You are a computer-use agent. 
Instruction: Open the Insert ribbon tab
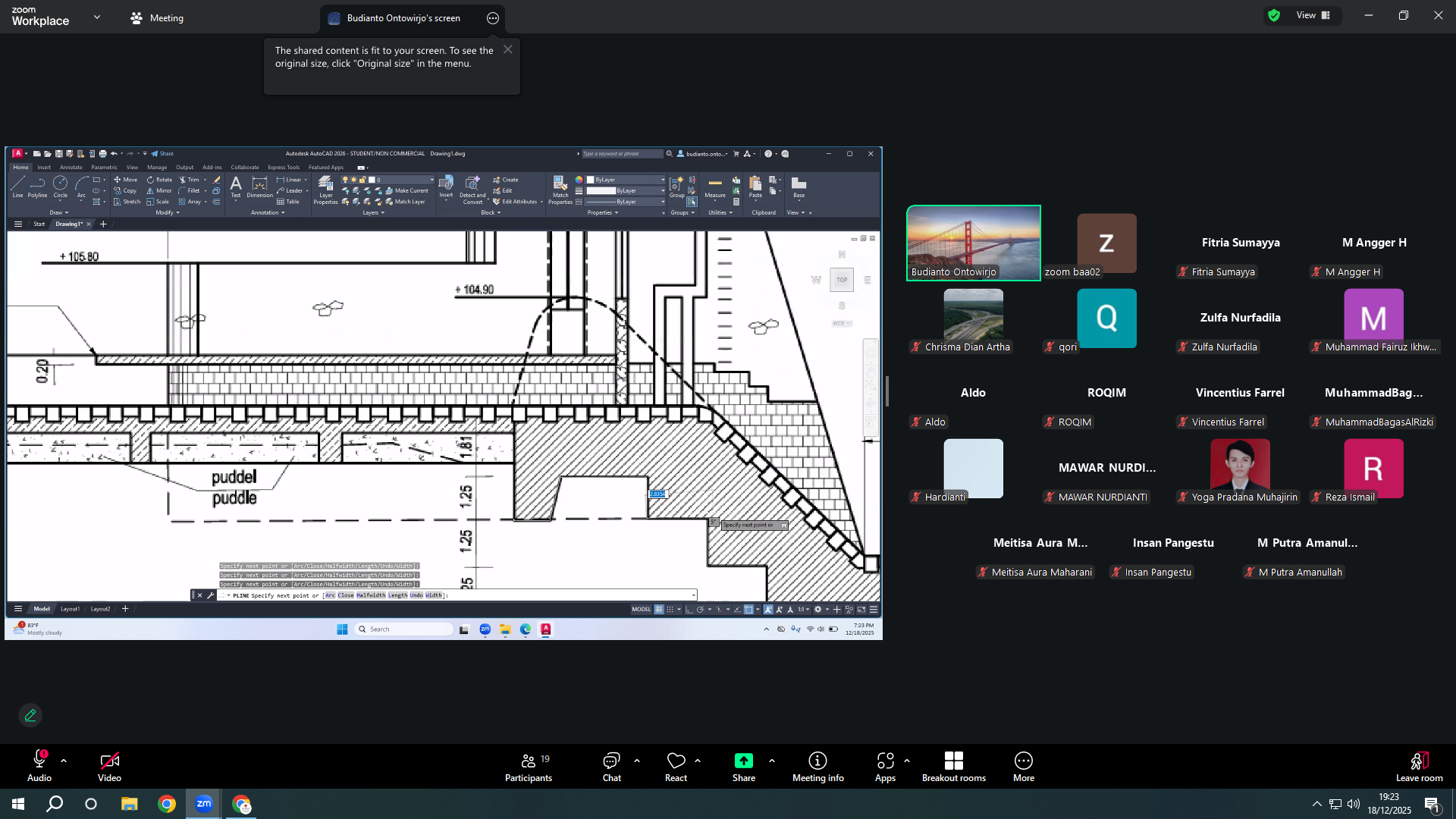click(x=44, y=168)
